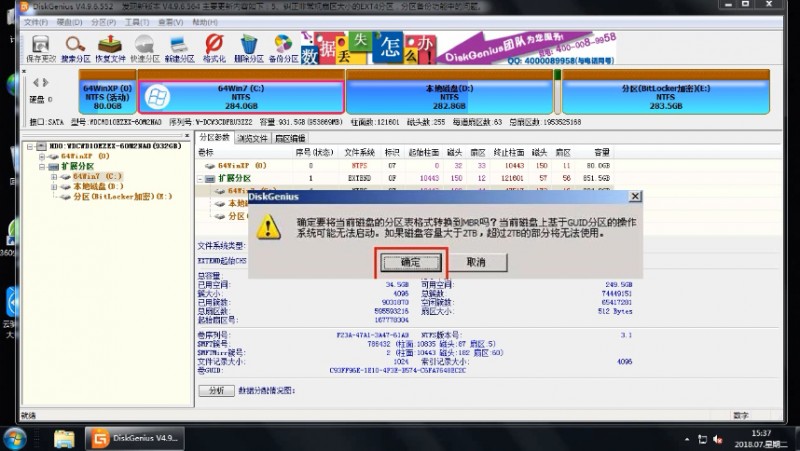Click the 分析 analyze button

[216, 390]
